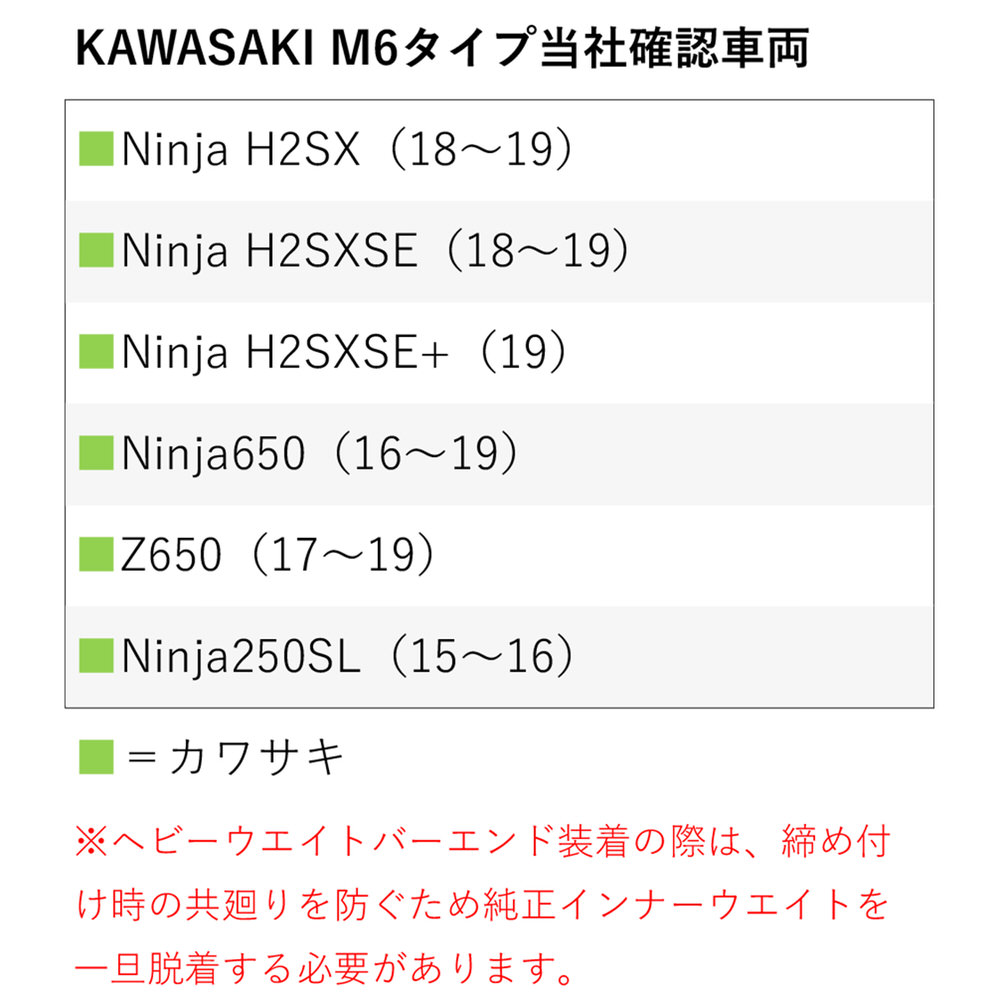Click the year （19） after Ninja H2SXSE+

point(522,353)
